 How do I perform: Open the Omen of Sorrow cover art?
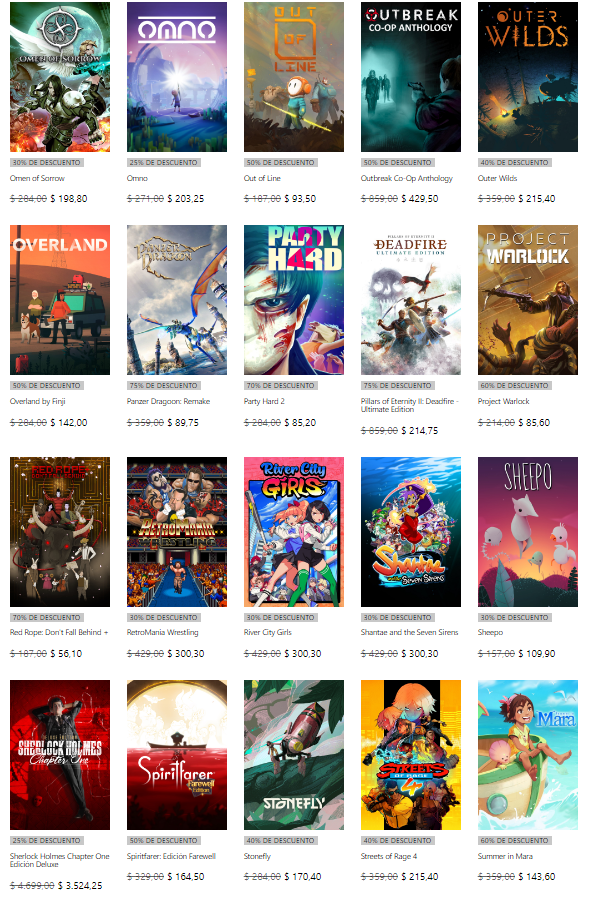(x=60, y=77)
